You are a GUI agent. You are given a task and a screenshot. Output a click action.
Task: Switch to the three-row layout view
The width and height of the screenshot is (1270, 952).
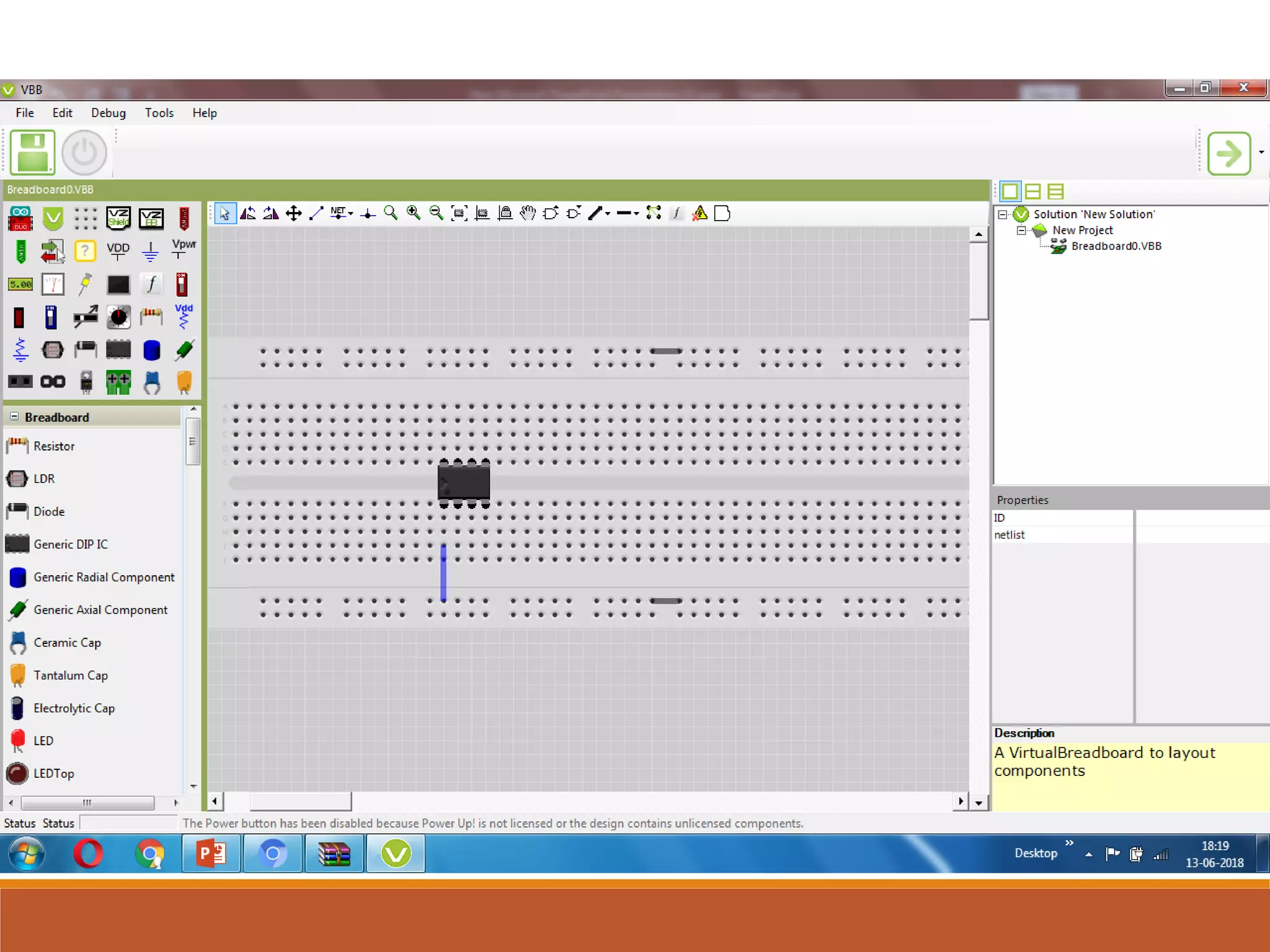point(1055,192)
